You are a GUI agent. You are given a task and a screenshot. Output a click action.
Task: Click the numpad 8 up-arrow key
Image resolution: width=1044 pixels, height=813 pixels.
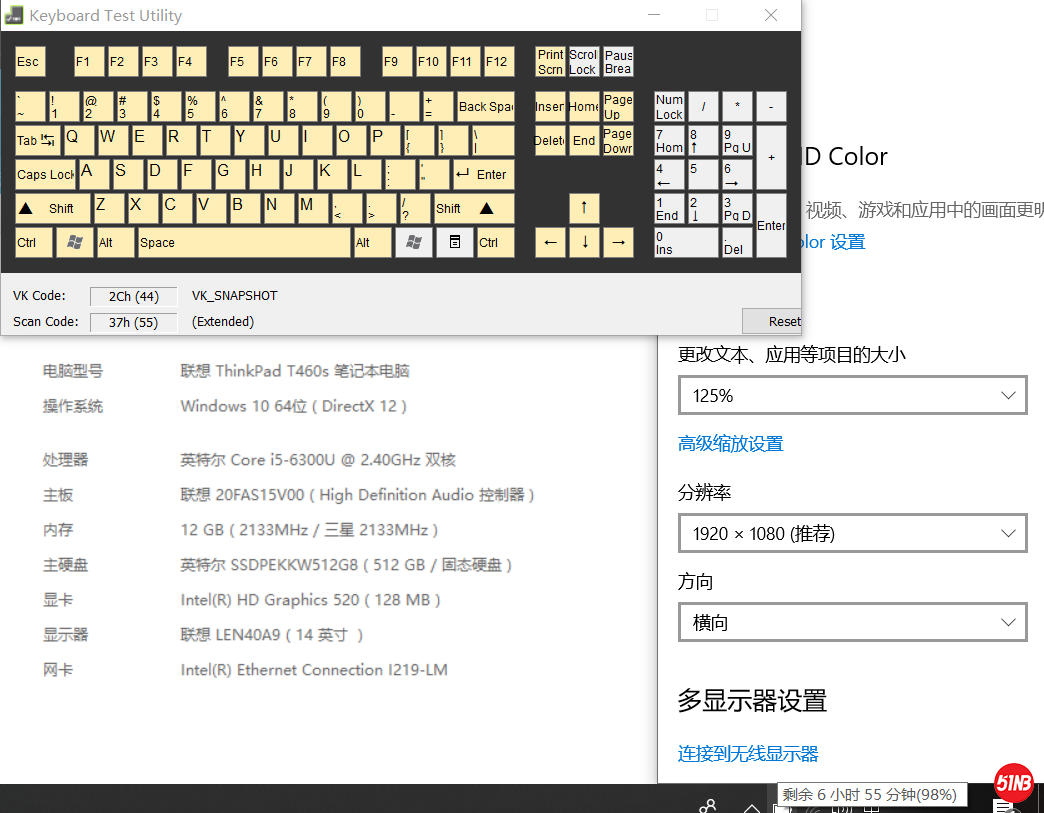[x=703, y=140]
